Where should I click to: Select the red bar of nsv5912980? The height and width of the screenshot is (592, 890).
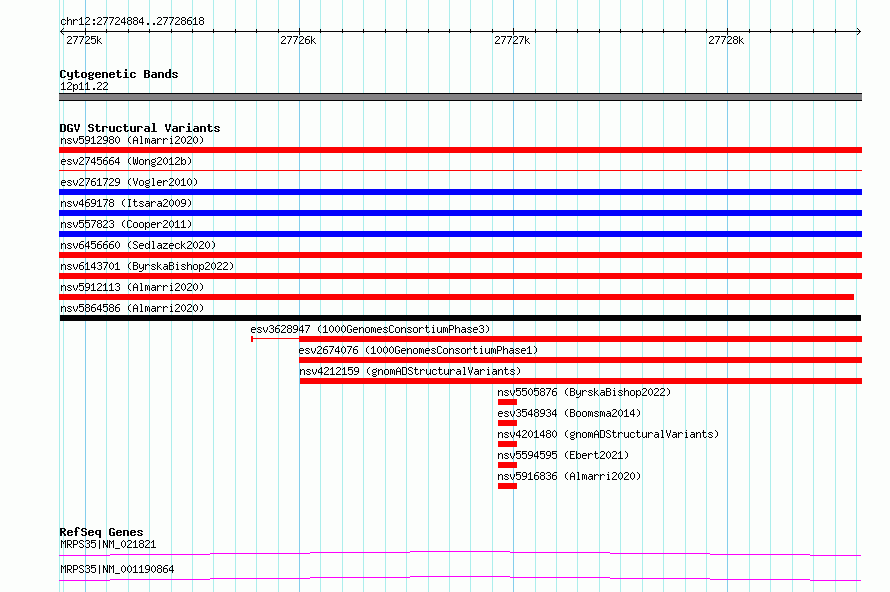coord(460,150)
